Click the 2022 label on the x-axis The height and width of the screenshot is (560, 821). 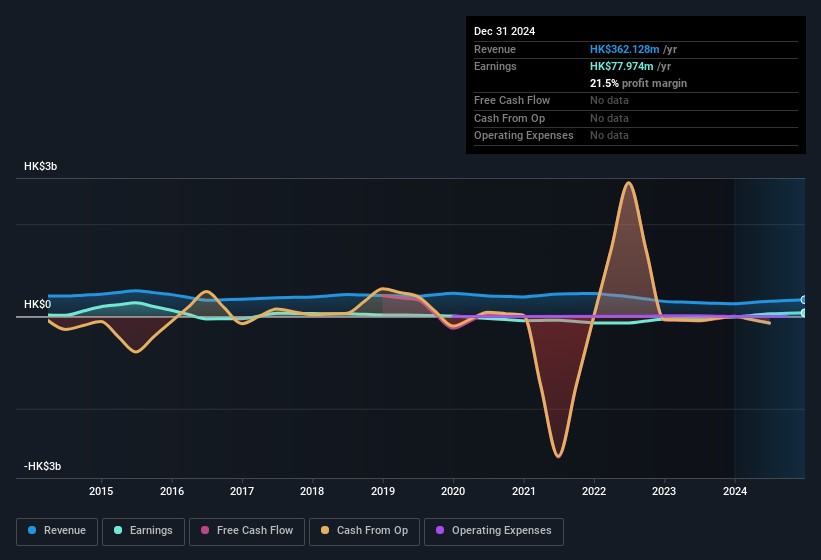pyautogui.click(x=594, y=491)
